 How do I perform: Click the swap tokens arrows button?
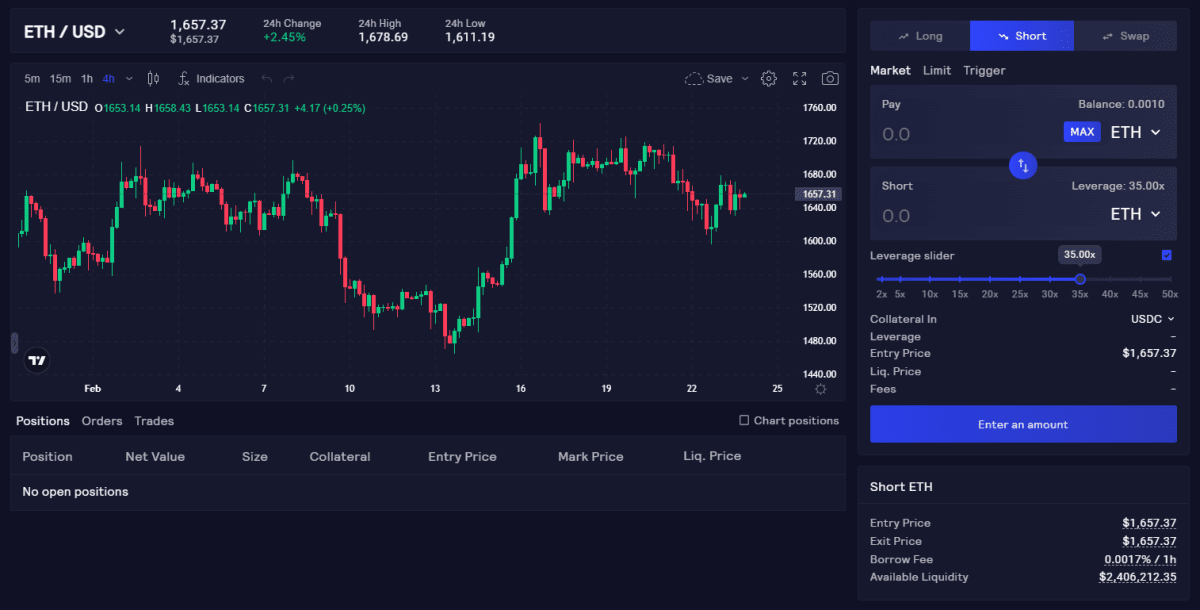pos(1023,165)
